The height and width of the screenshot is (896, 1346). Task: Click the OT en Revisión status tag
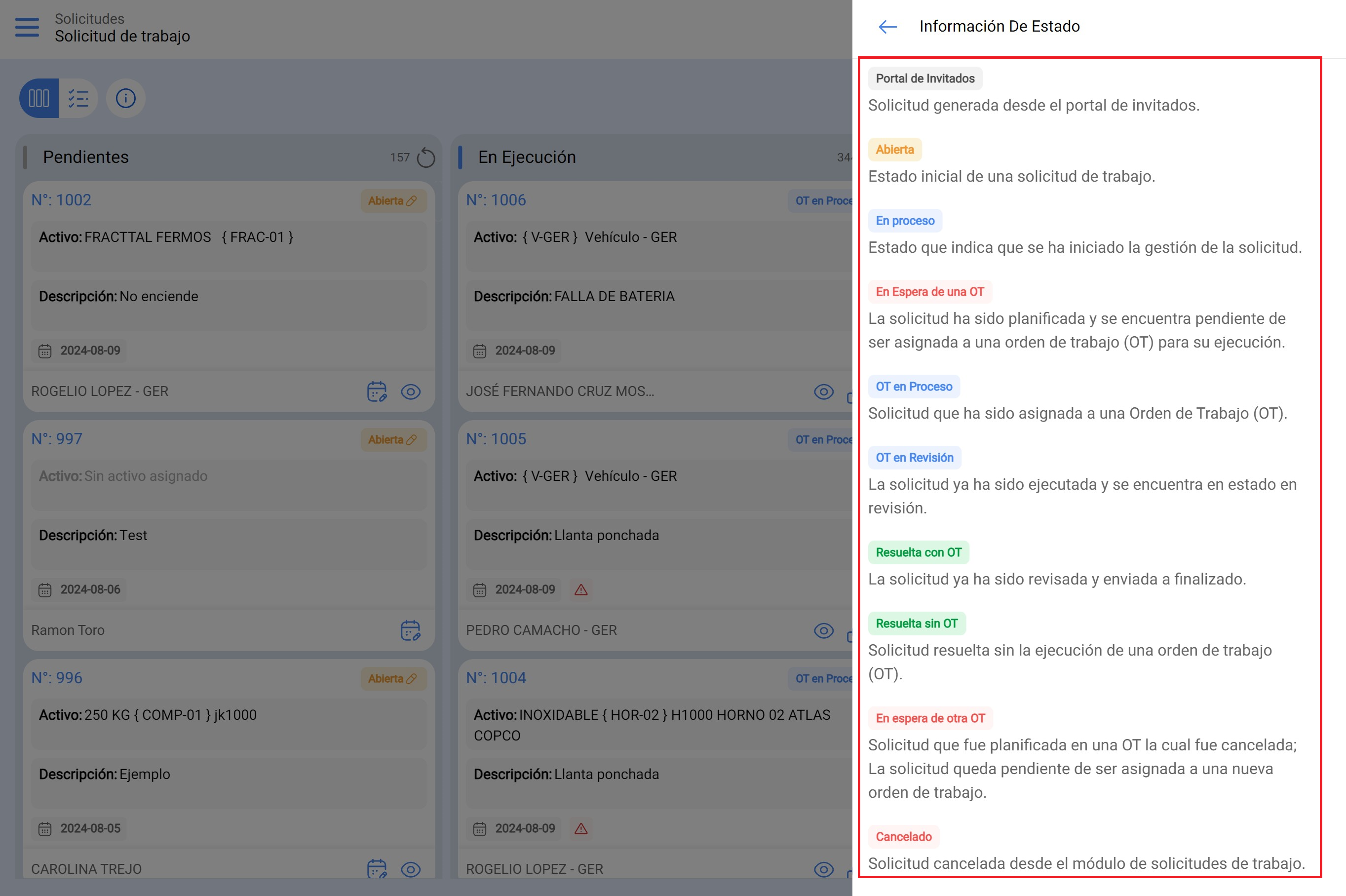tap(915, 458)
